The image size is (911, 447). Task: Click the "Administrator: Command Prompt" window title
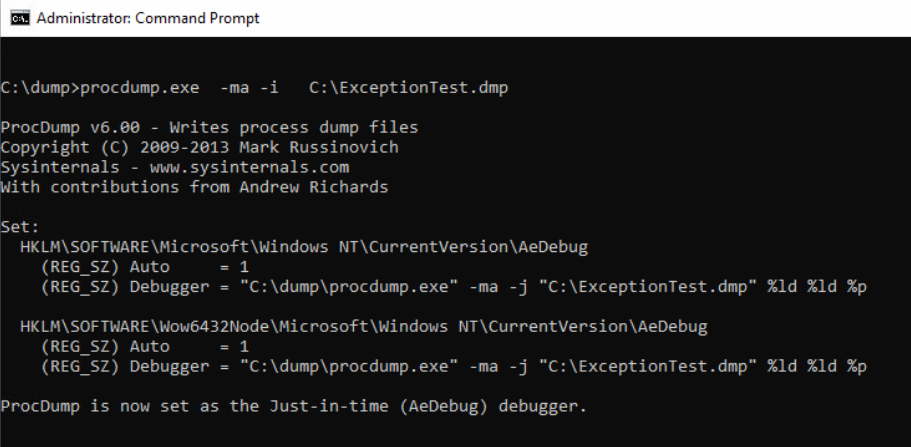coord(148,18)
